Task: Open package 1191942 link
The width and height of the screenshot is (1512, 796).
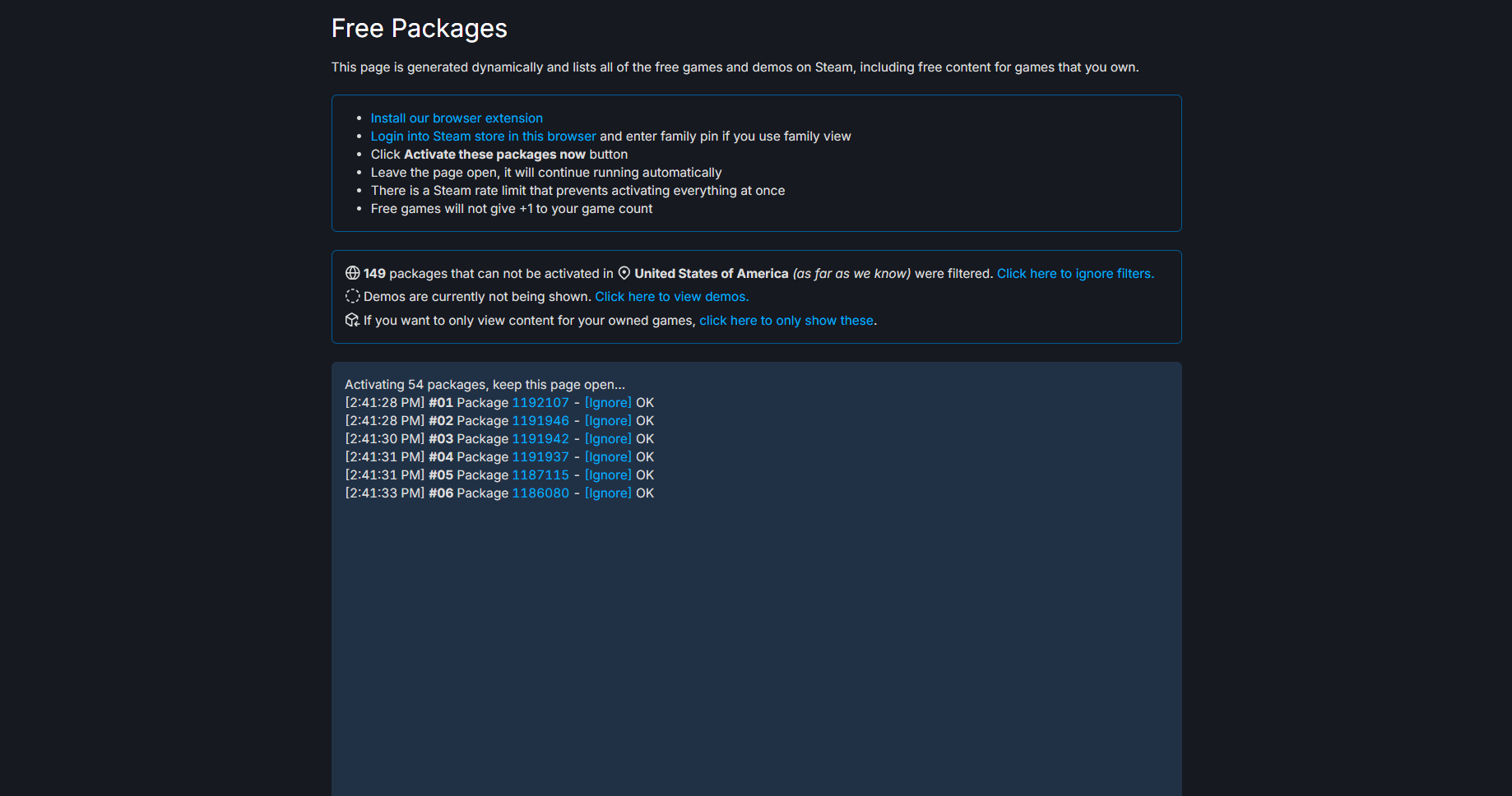Action: tap(540, 439)
